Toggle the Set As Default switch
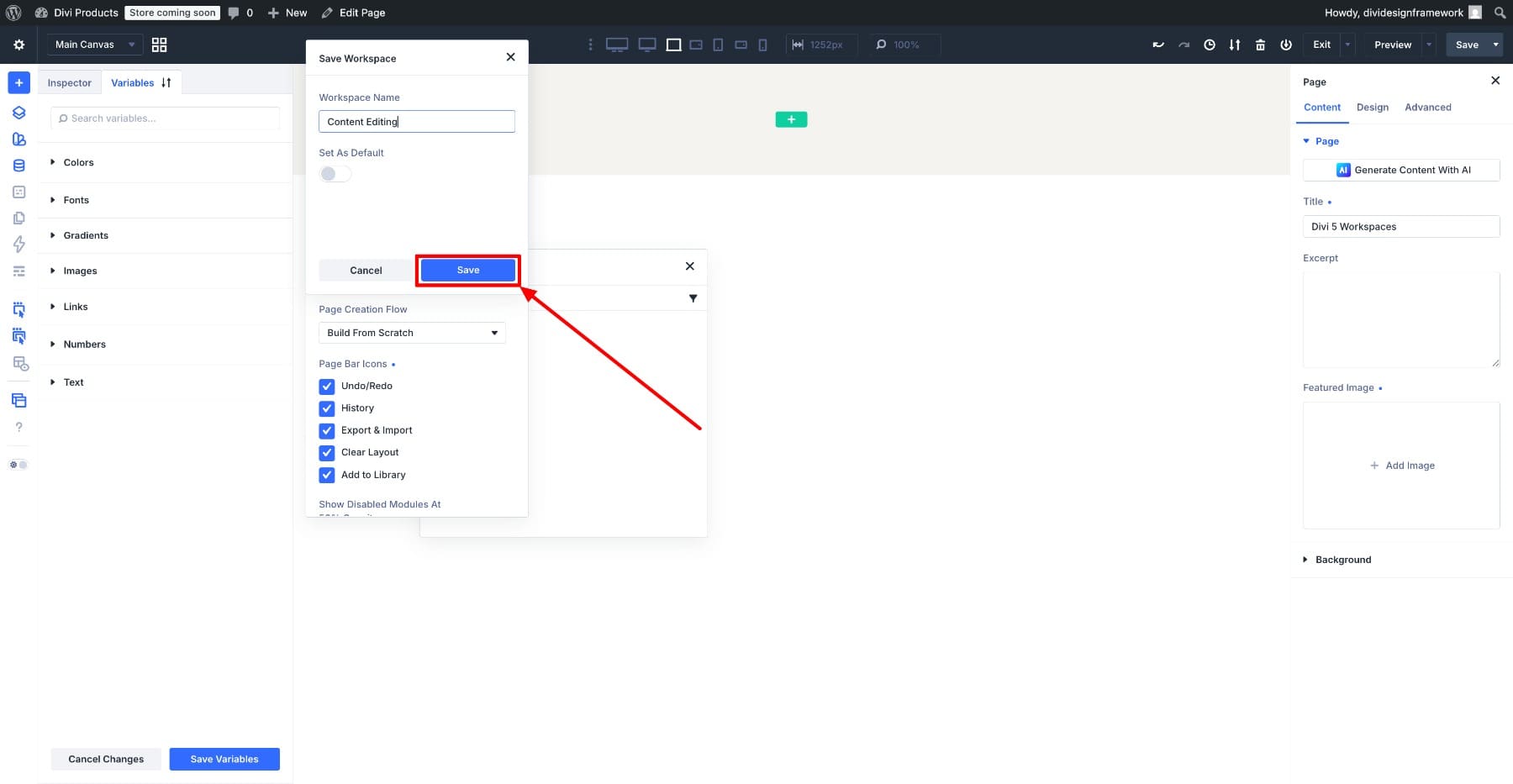Image resolution: width=1513 pixels, height=784 pixels. click(335, 173)
